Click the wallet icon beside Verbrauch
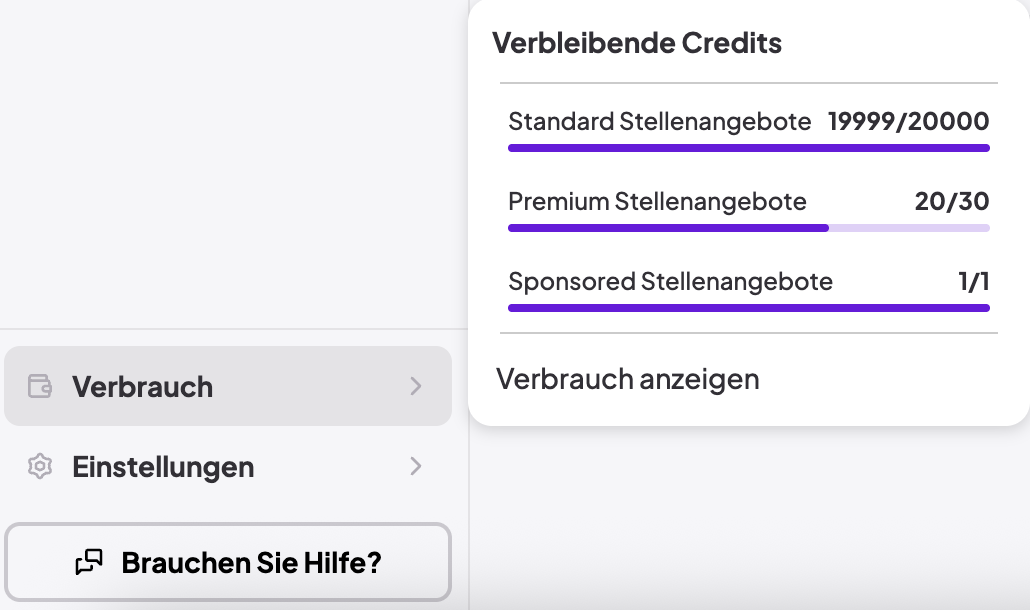 click(40, 386)
